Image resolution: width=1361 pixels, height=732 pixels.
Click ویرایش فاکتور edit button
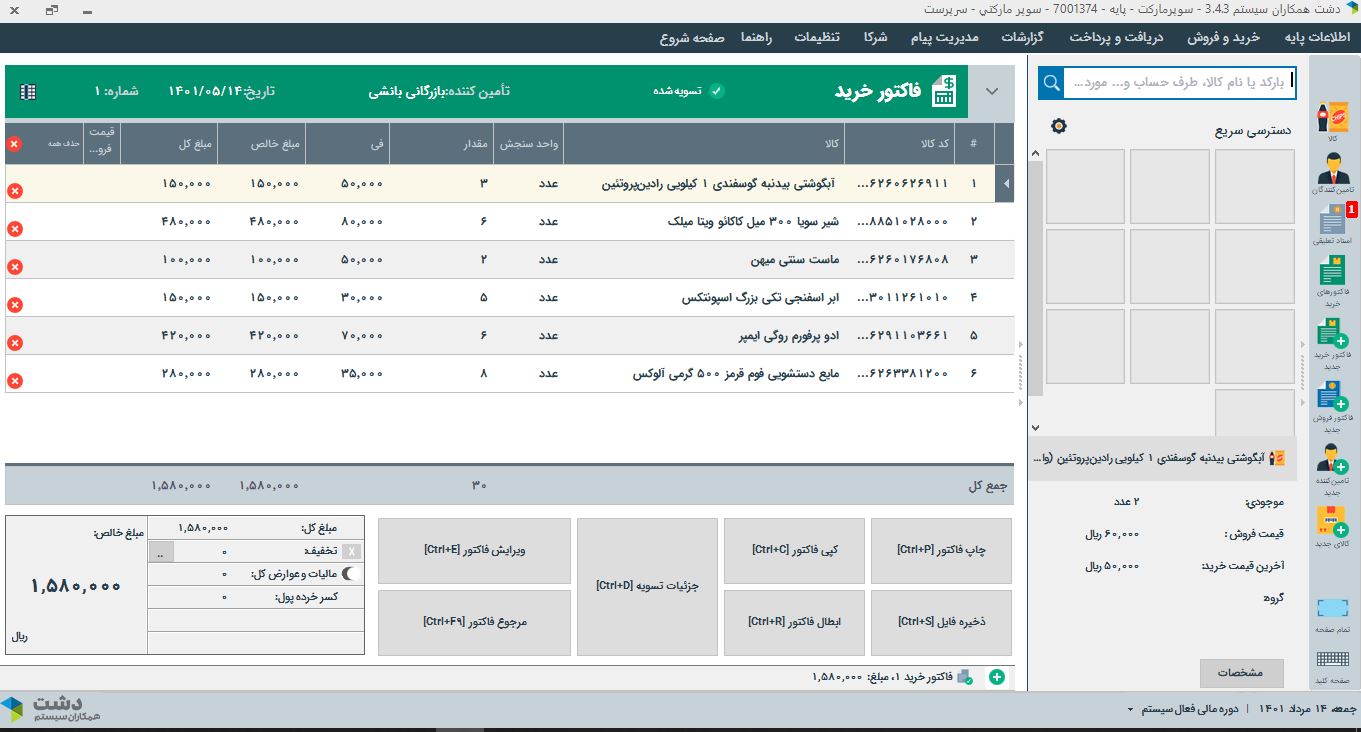tap(474, 551)
